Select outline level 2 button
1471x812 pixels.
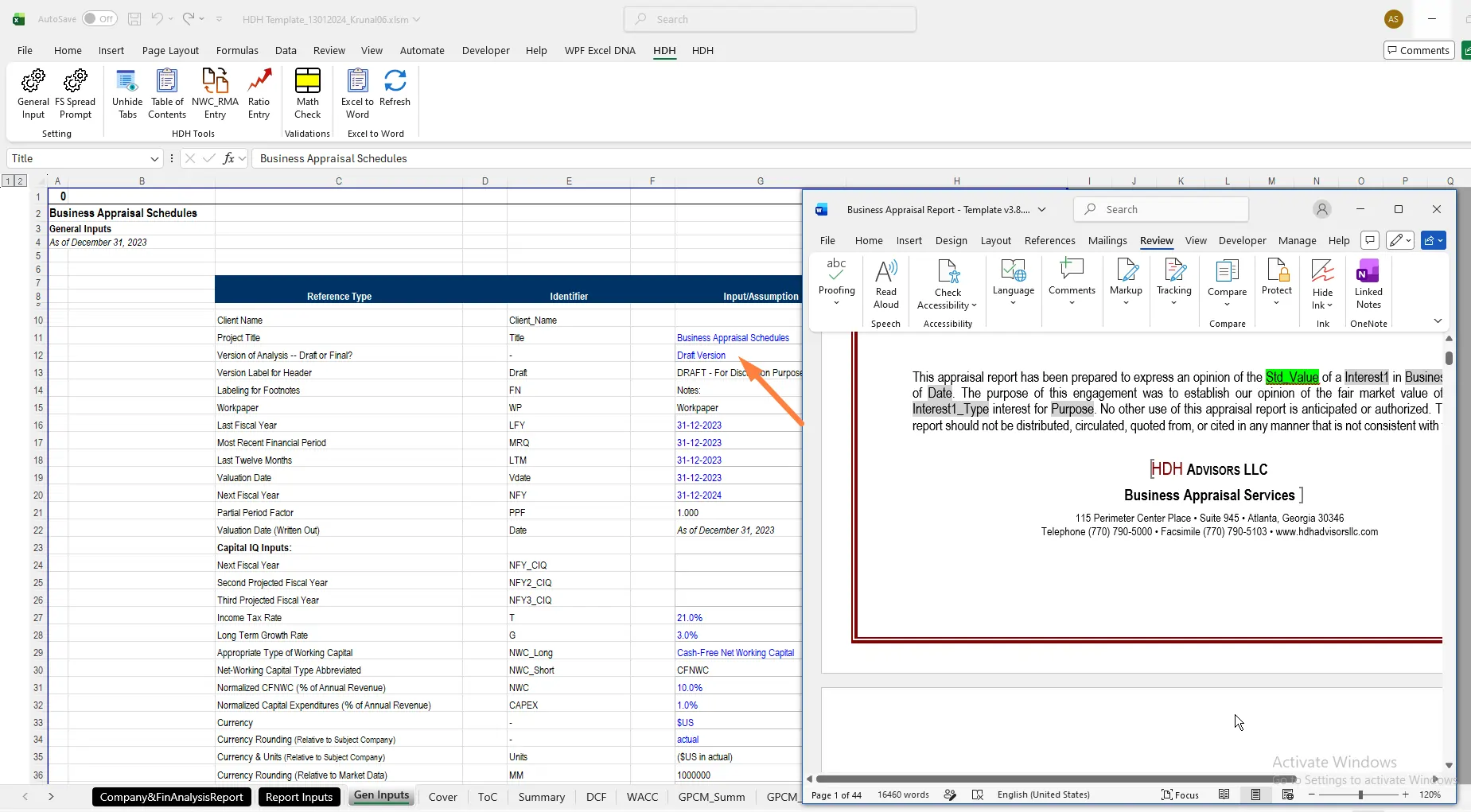(21, 181)
